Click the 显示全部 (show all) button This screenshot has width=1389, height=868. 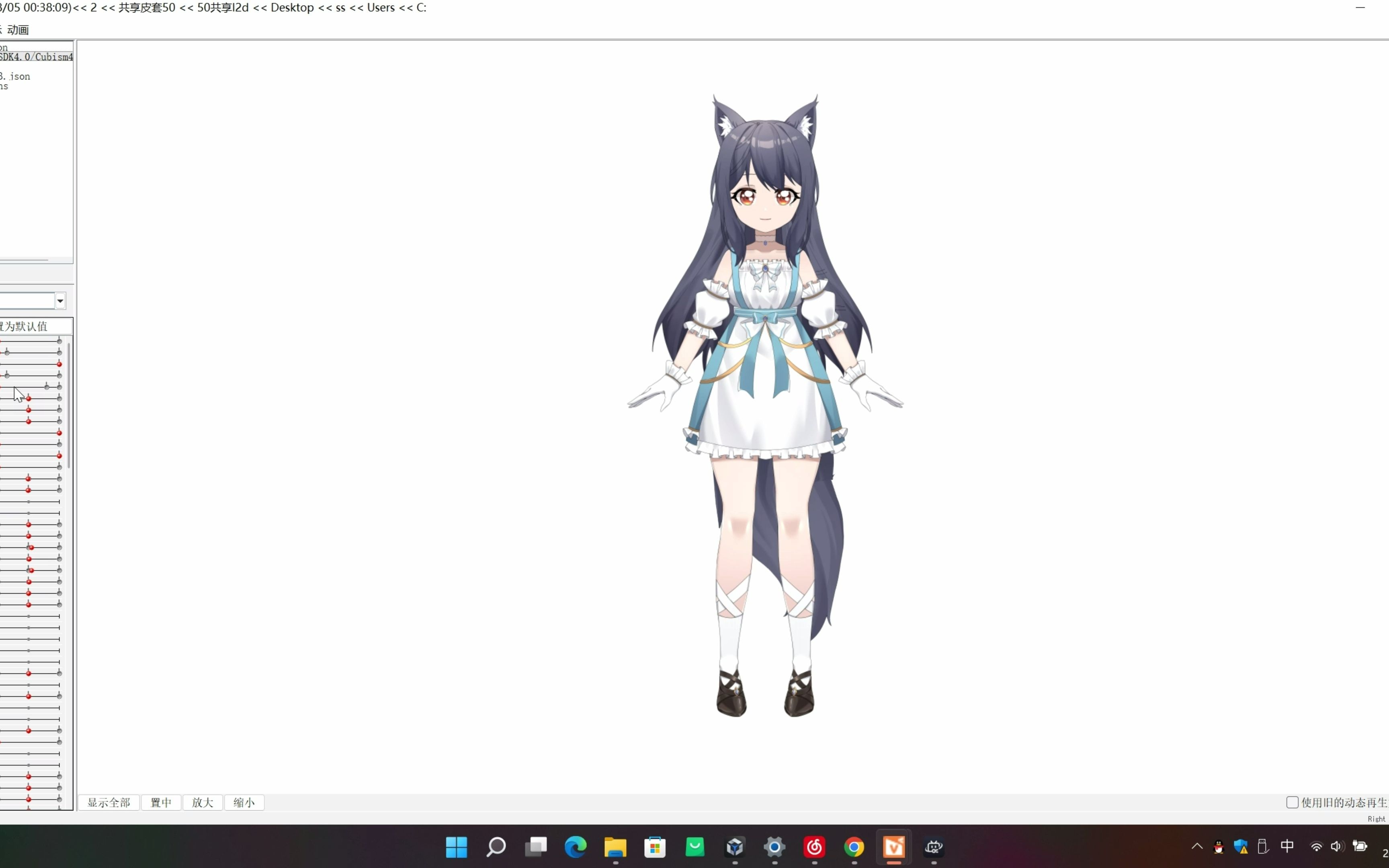point(109,802)
